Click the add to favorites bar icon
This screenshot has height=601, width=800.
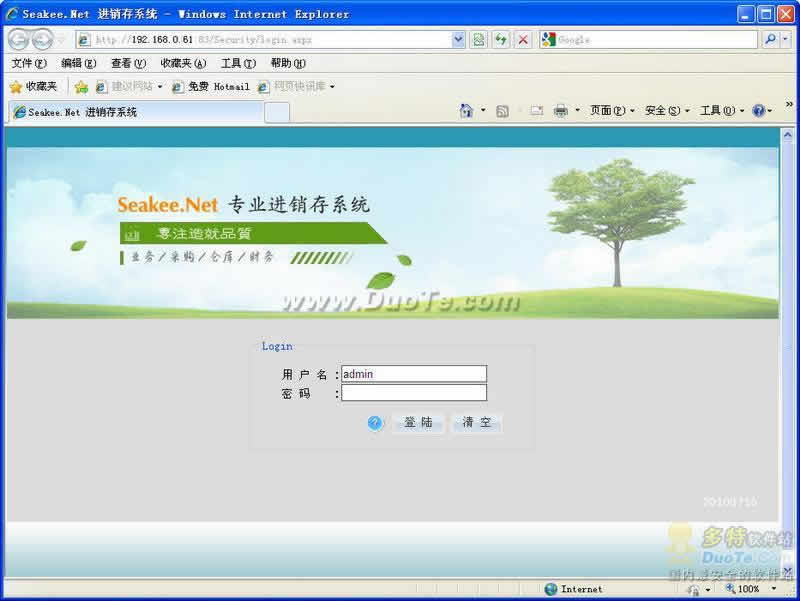81,87
